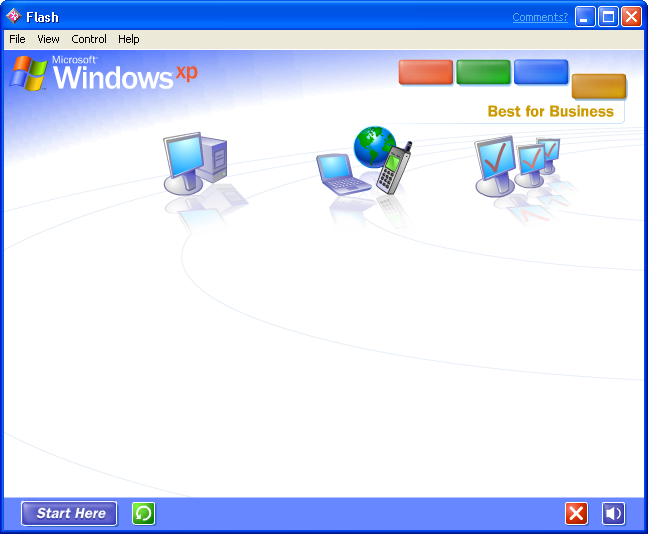Click the Best for Business heading
The height and width of the screenshot is (534, 648).
tap(550, 112)
